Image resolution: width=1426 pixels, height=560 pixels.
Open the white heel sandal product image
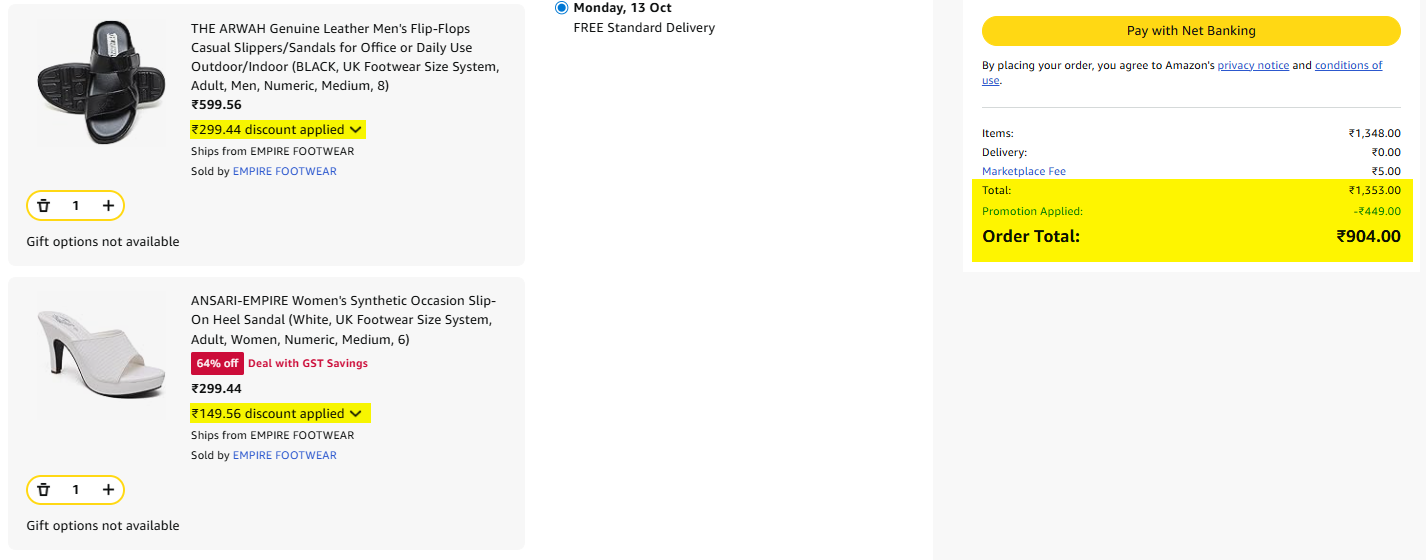click(x=102, y=355)
